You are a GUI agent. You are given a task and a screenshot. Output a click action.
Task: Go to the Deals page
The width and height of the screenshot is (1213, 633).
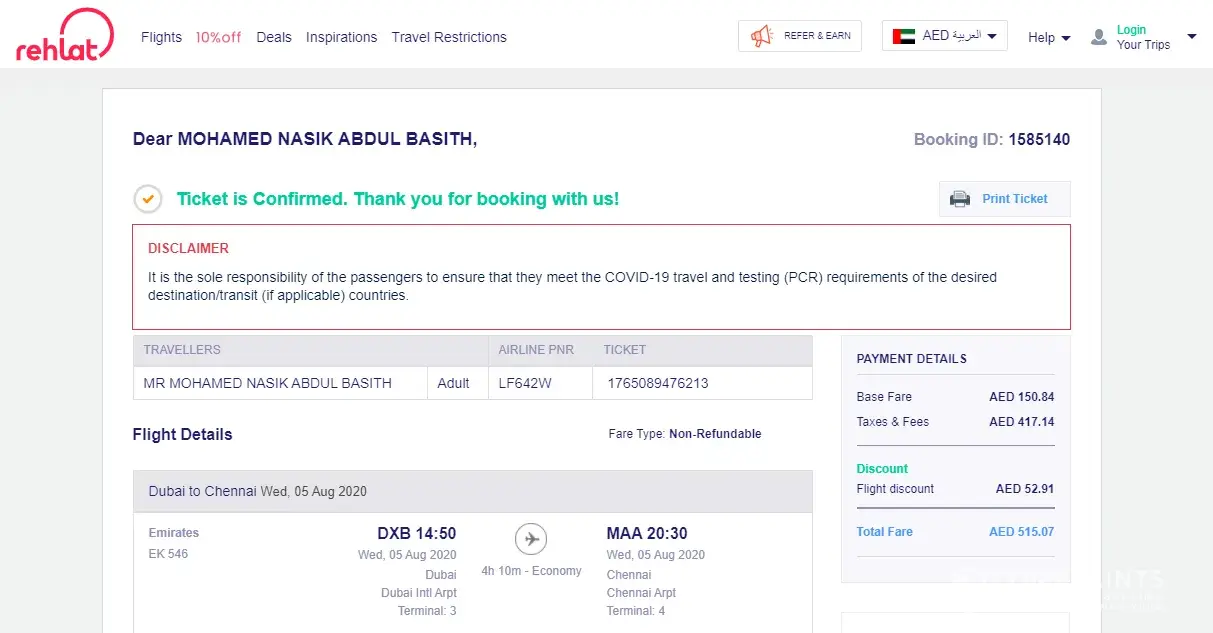(274, 37)
